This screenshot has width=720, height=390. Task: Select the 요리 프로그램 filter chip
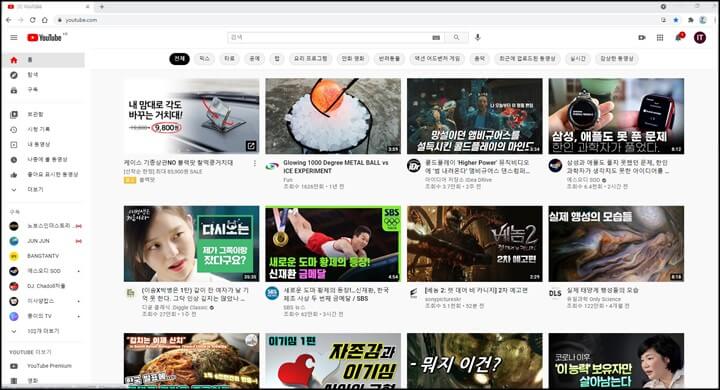point(311,59)
